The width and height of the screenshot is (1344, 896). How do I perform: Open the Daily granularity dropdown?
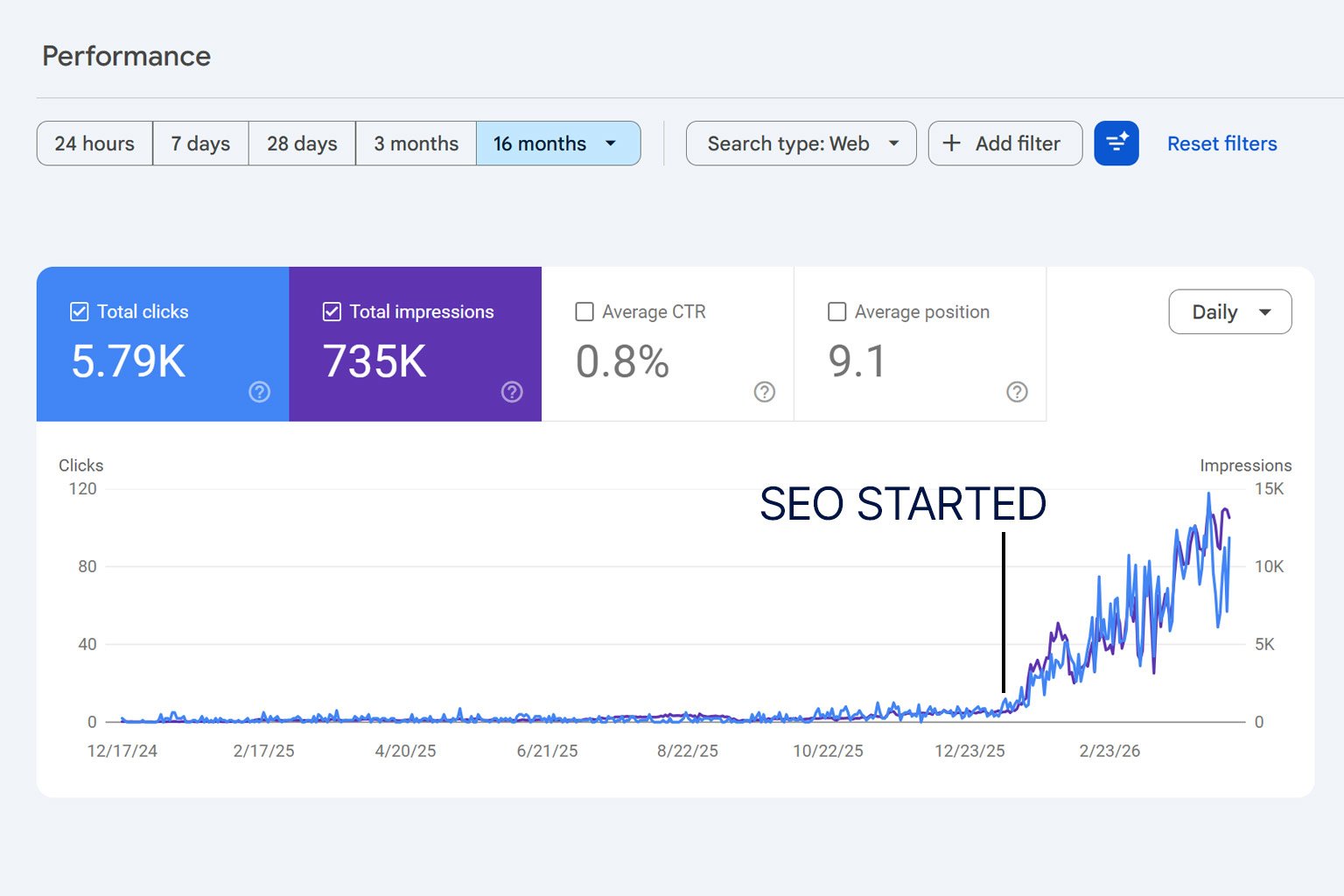pos(1229,311)
